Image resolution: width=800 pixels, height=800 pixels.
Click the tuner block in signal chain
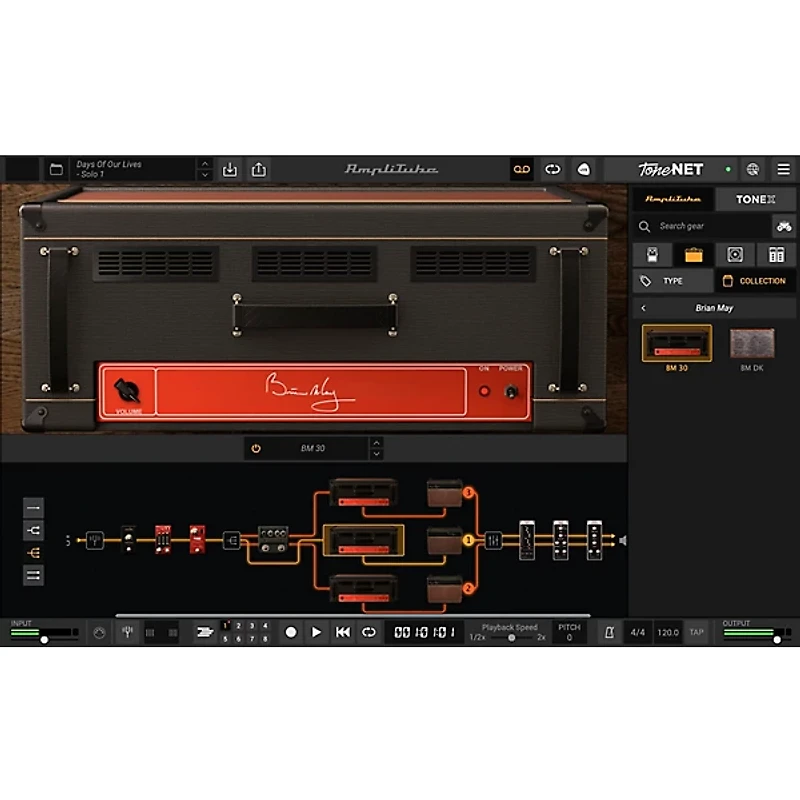point(95,540)
